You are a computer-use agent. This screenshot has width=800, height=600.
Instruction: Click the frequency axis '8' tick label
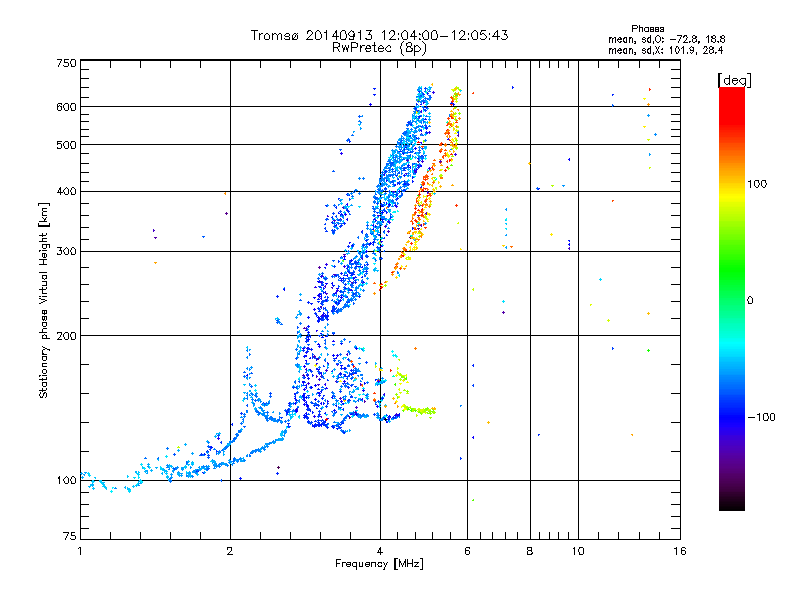(530, 551)
